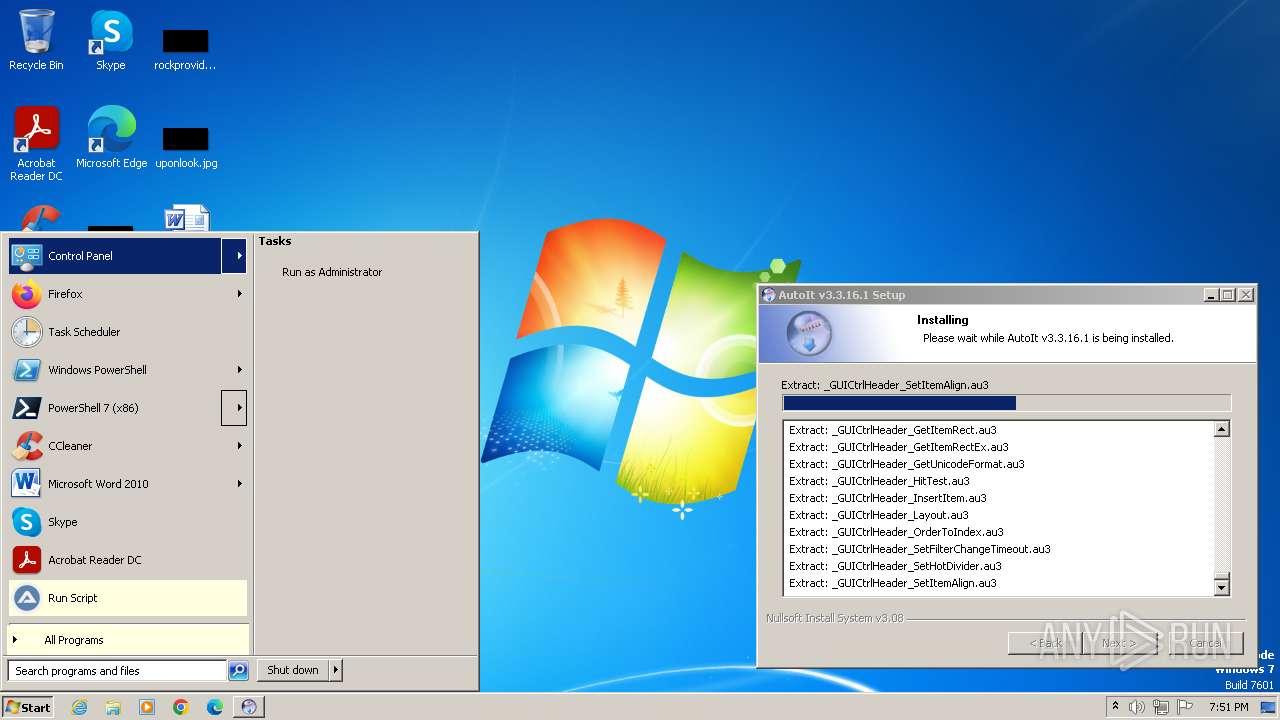Choose Run as Administrator task
Viewport: 1280px width, 720px height.
click(332, 272)
